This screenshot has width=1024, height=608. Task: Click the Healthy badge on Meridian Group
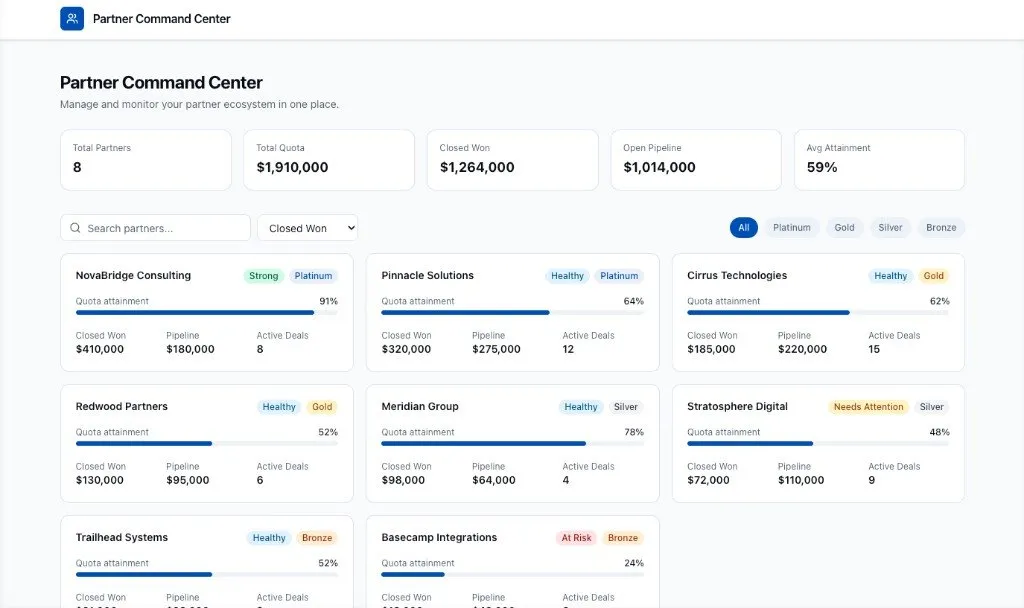(x=581, y=407)
